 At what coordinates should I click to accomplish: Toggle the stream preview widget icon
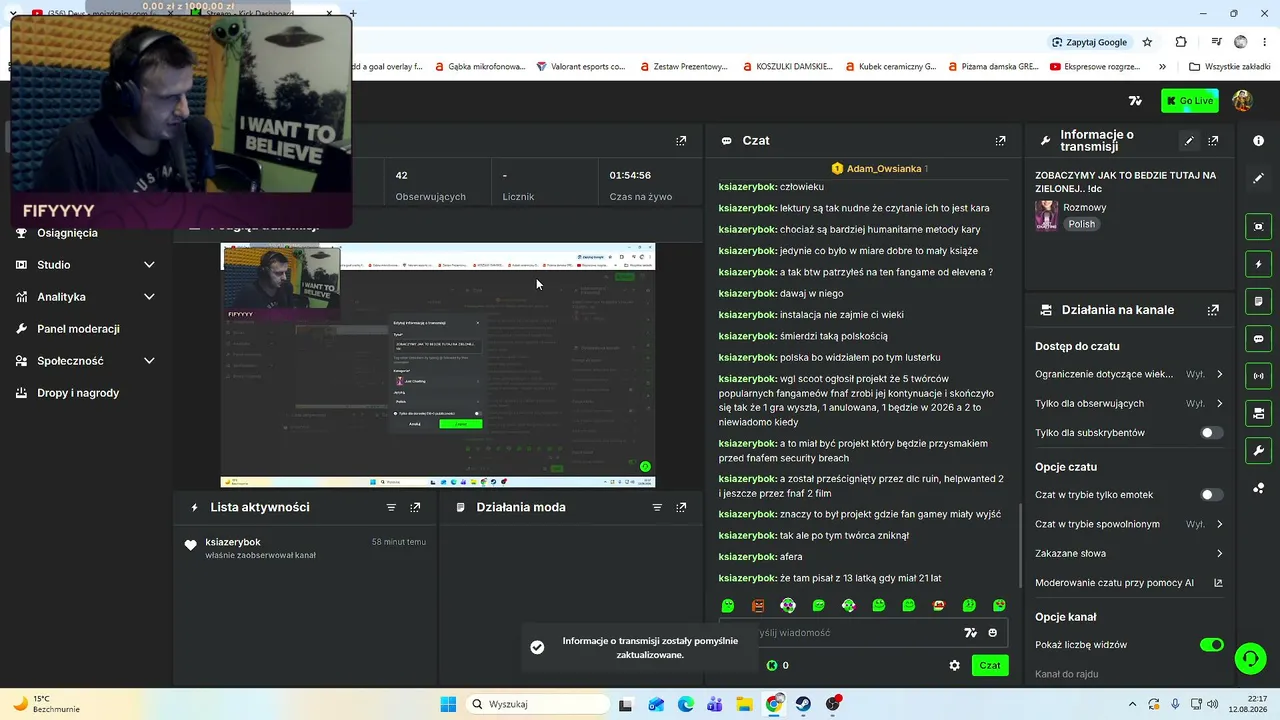(x=1258, y=227)
